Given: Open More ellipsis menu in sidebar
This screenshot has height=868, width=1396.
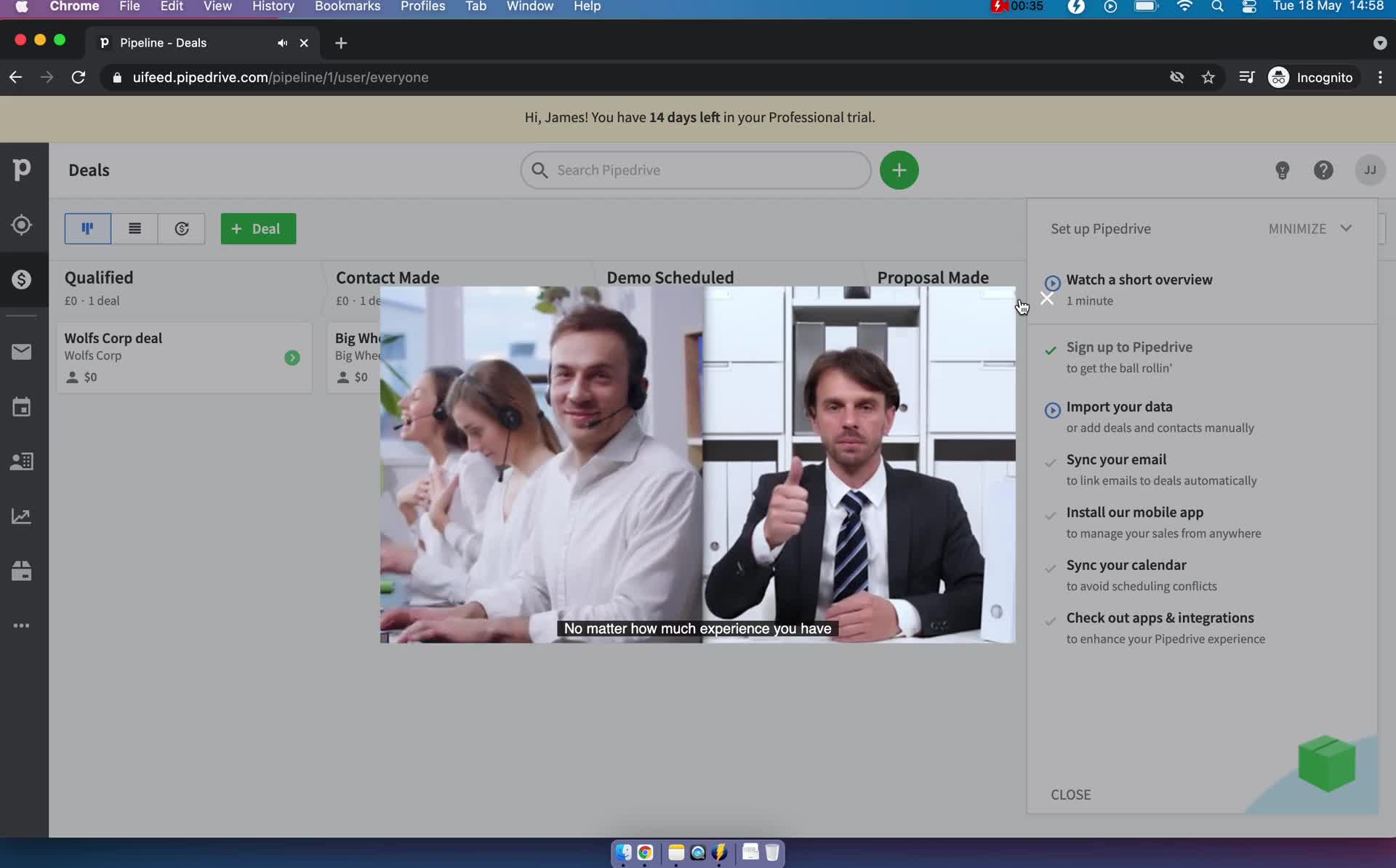Looking at the screenshot, I should point(22,625).
